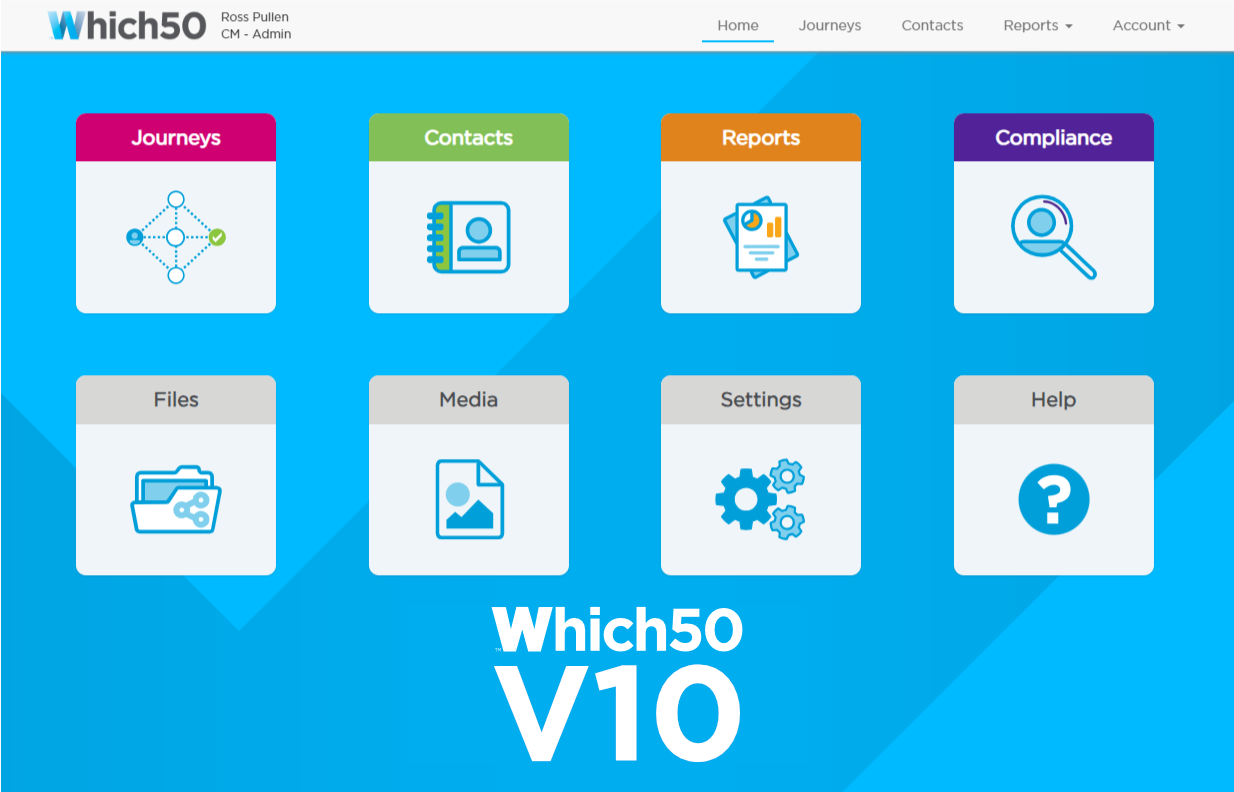The height and width of the screenshot is (792, 1234).
Task: Select Home in the navigation bar
Action: click(738, 26)
